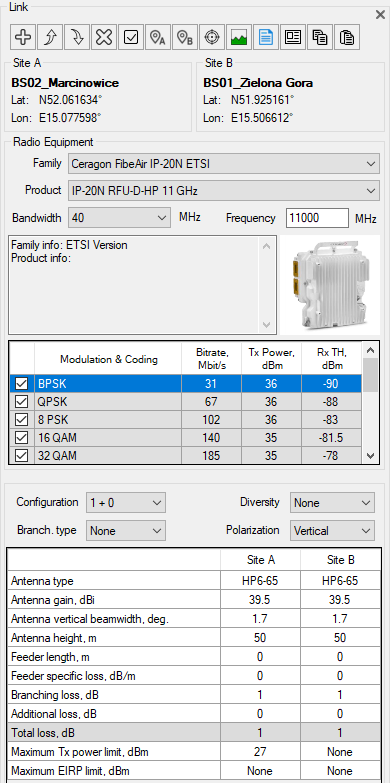390x783 pixels.
Task: Click Site A Antenna height 50 cell
Action: [260, 638]
